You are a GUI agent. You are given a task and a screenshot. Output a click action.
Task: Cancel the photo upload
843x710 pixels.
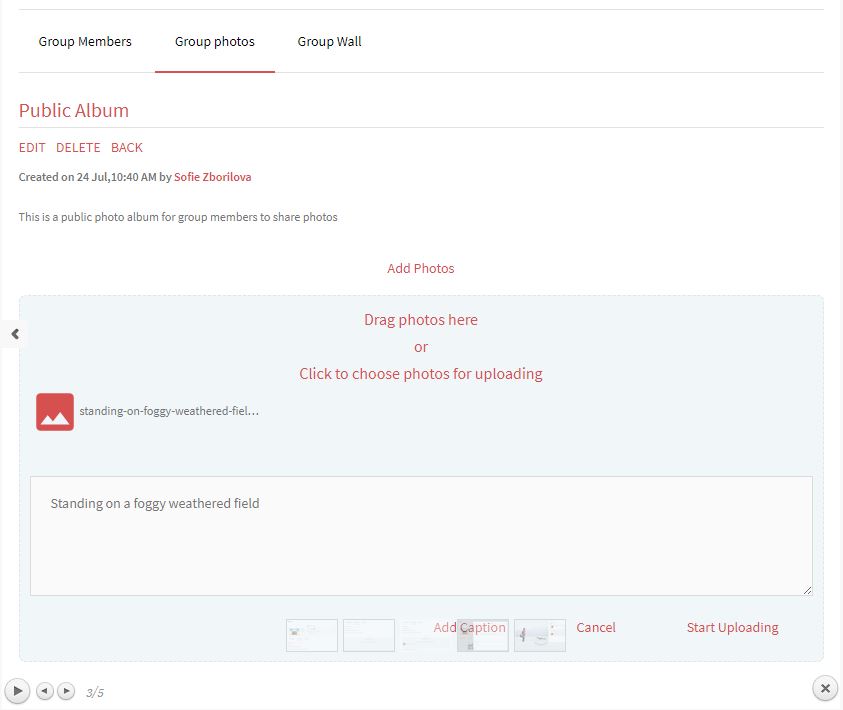(596, 627)
